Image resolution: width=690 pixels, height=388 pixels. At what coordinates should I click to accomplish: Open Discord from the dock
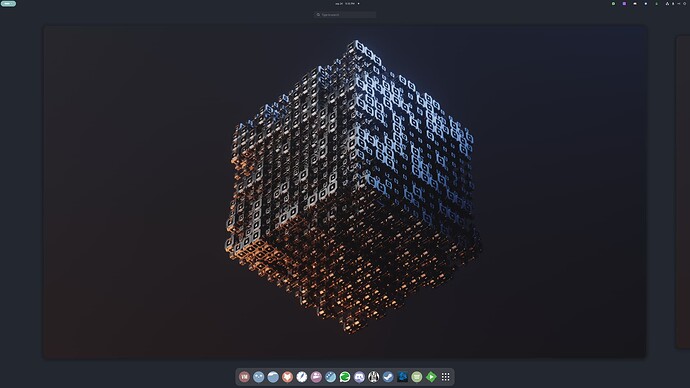coord(359,377)
